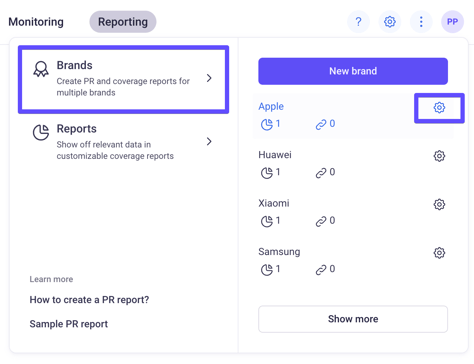Expand the list with Show more
The image size is (474, 364).
tap(353, 319)
